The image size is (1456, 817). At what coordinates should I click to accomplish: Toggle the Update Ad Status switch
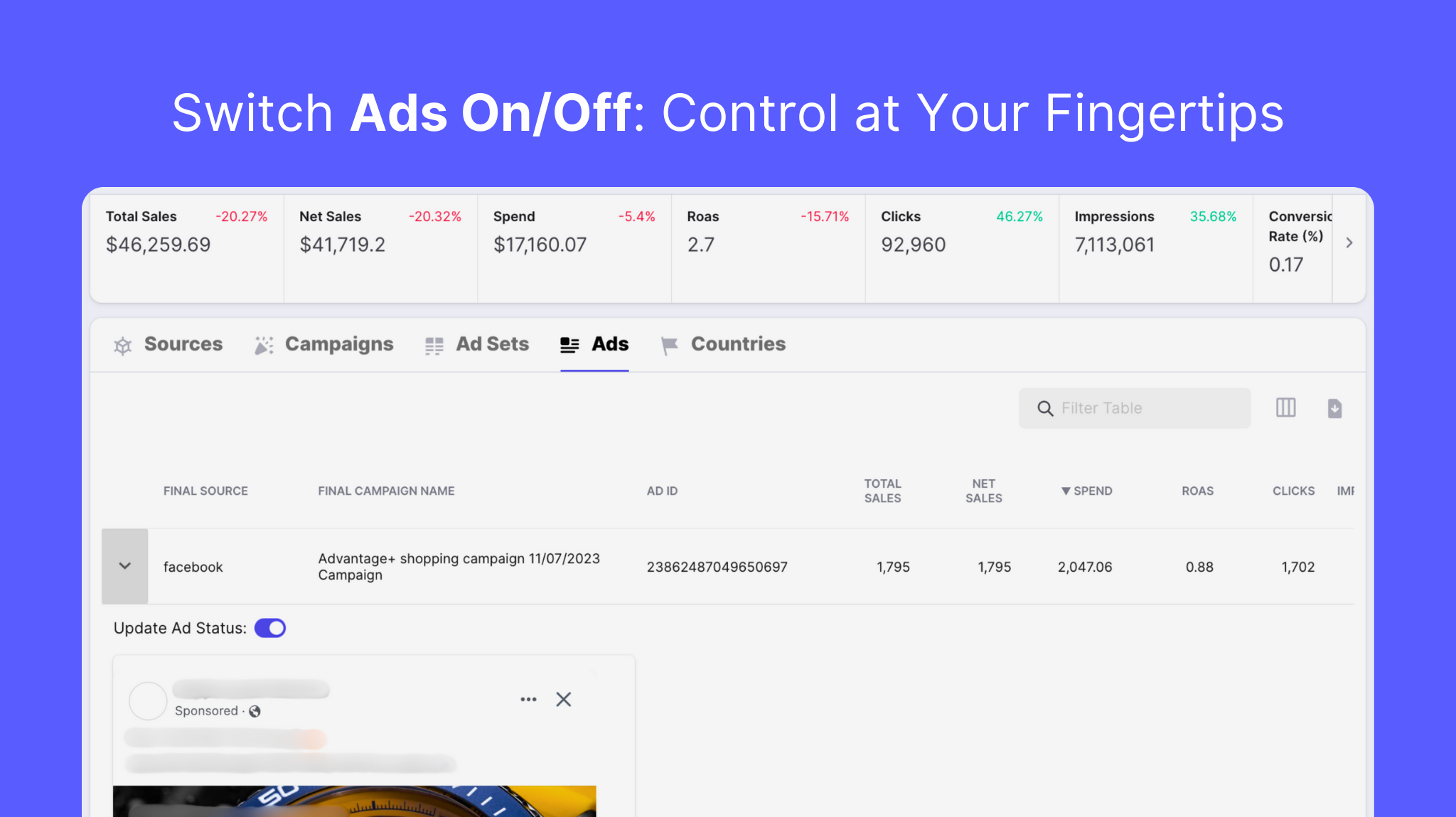pyautogui.click(x=270, y=628)
